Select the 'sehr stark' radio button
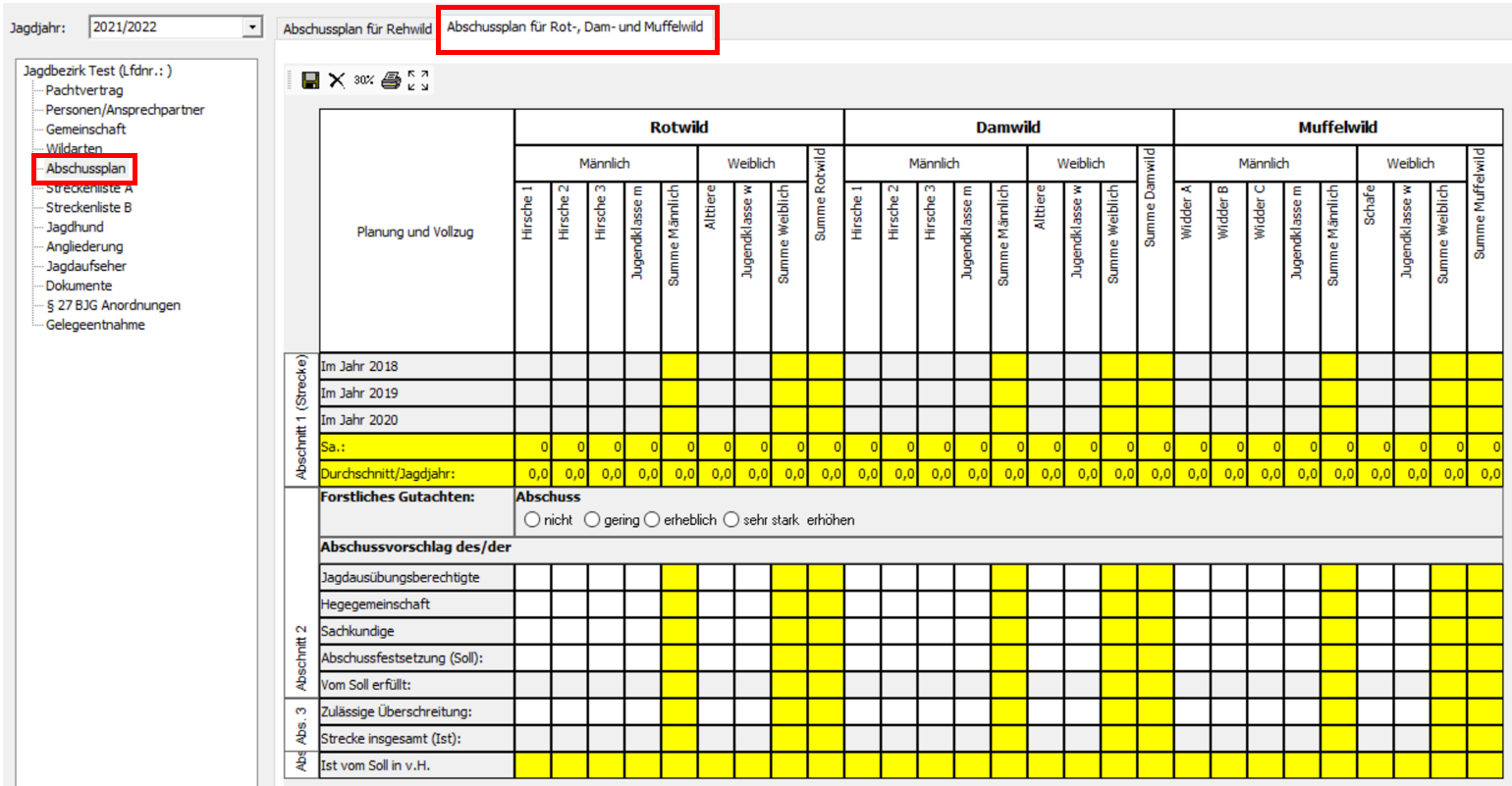Image resolution: width=1512 pixels, height=786 pixels. 731,520
